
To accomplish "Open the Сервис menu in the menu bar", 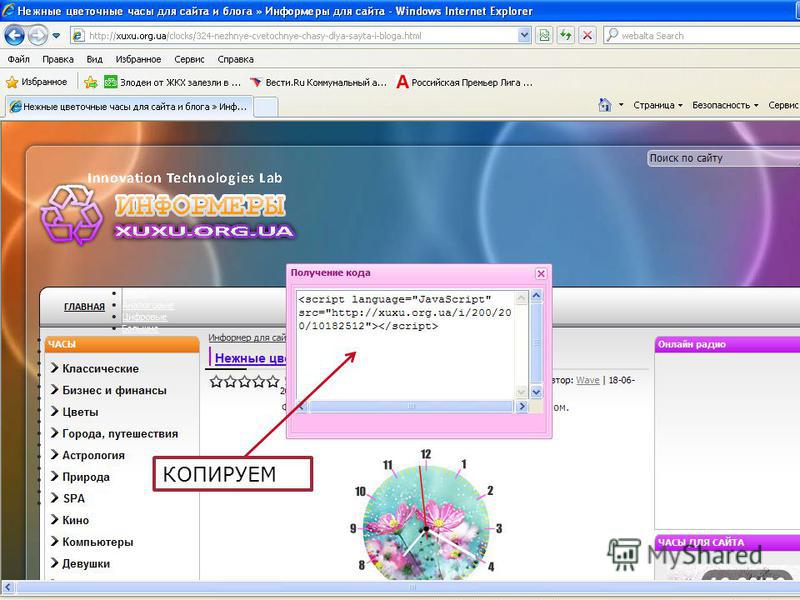I will click(x=189, y=59).
